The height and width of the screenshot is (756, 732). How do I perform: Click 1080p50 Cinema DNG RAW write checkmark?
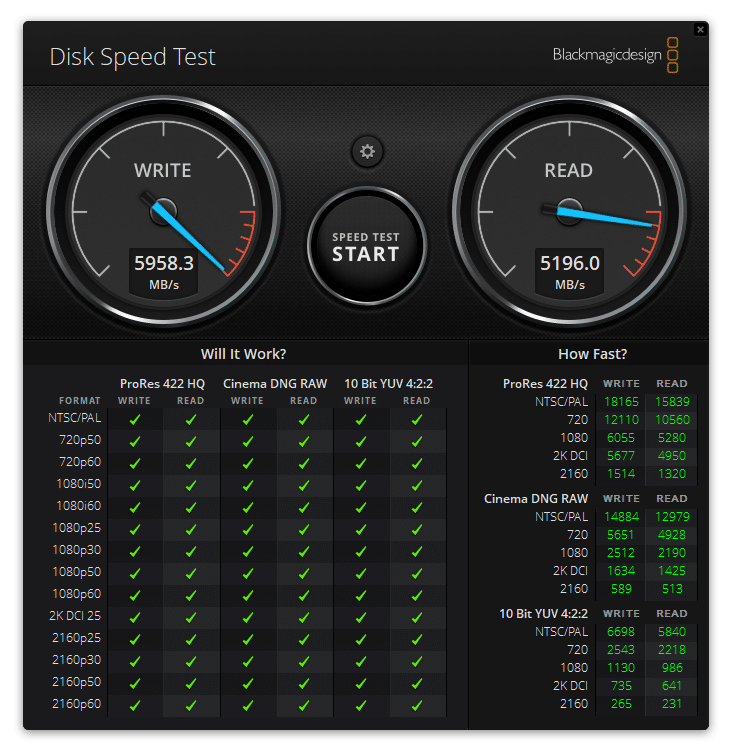(x=247, y=573)
